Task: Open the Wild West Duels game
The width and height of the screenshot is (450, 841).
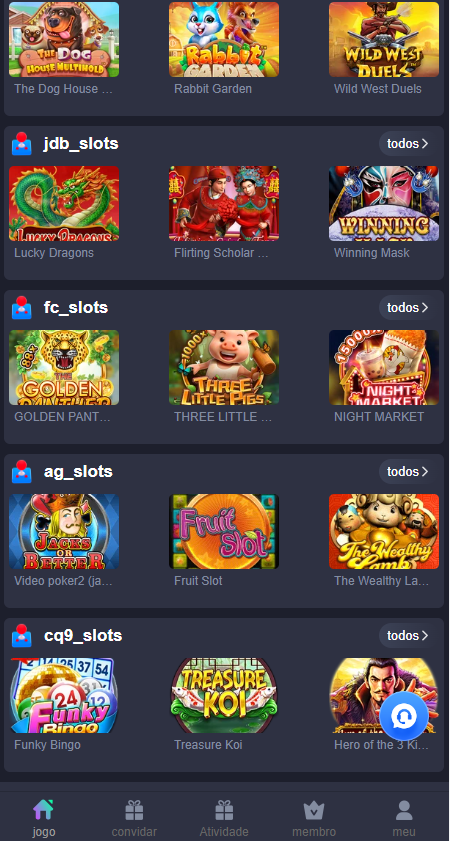Action: click(x=383, y=39)
